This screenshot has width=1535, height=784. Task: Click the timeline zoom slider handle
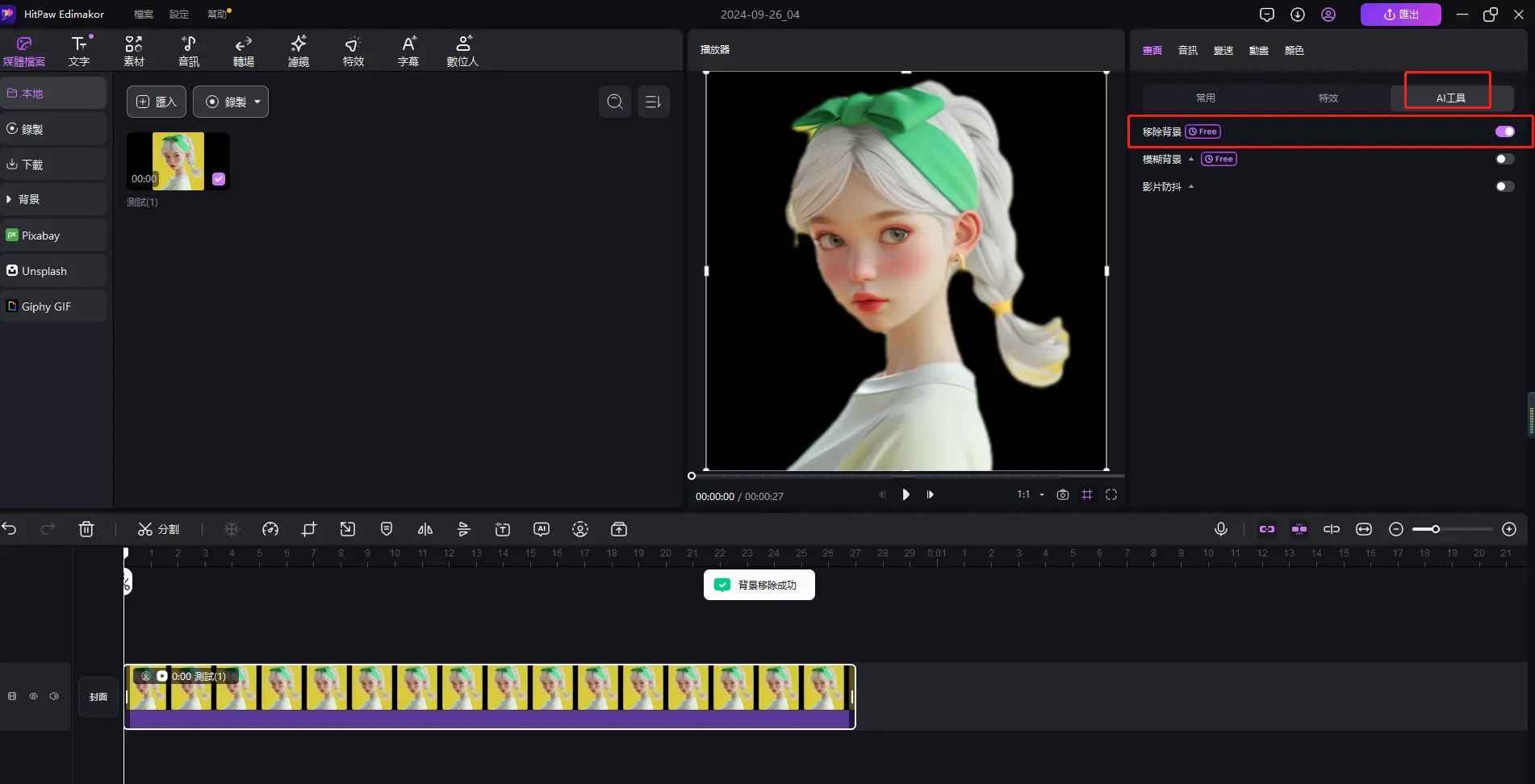(x=1436, y=529)
